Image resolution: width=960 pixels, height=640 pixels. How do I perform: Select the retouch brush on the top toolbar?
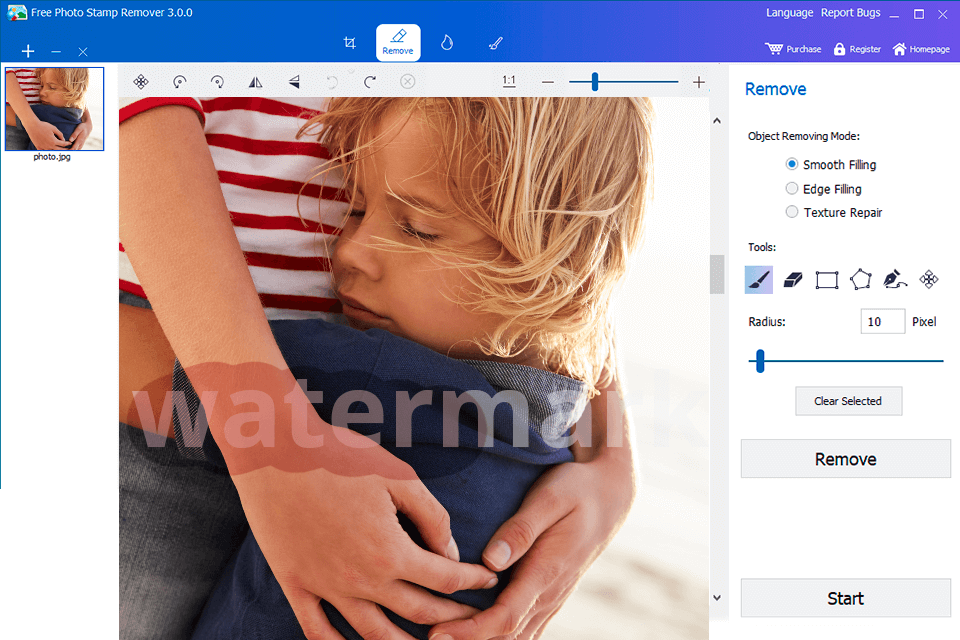494,42
